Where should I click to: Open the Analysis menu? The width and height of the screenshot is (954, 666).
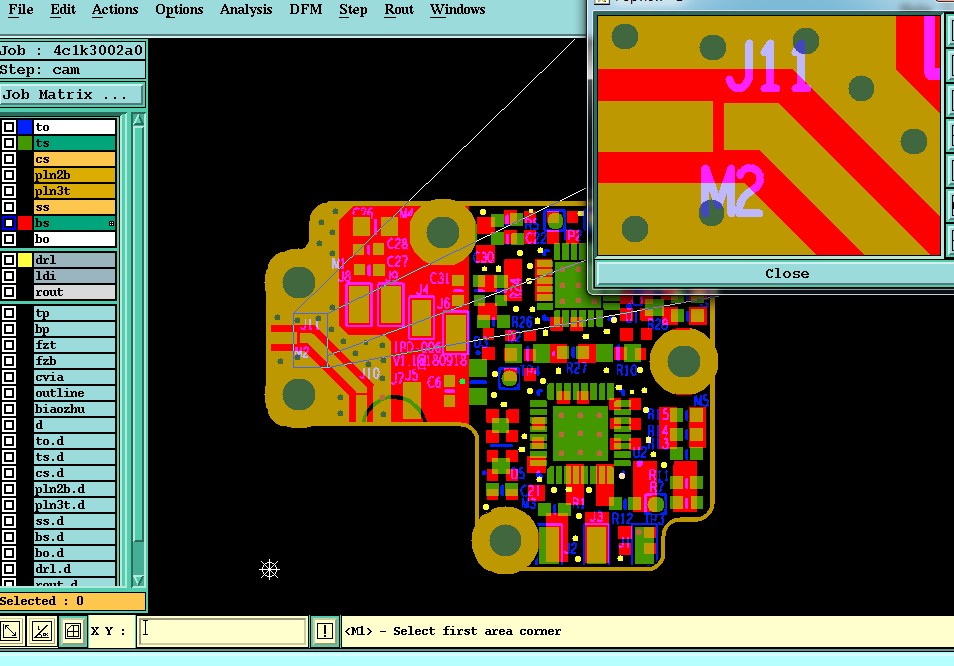click(x=246, y=10)
